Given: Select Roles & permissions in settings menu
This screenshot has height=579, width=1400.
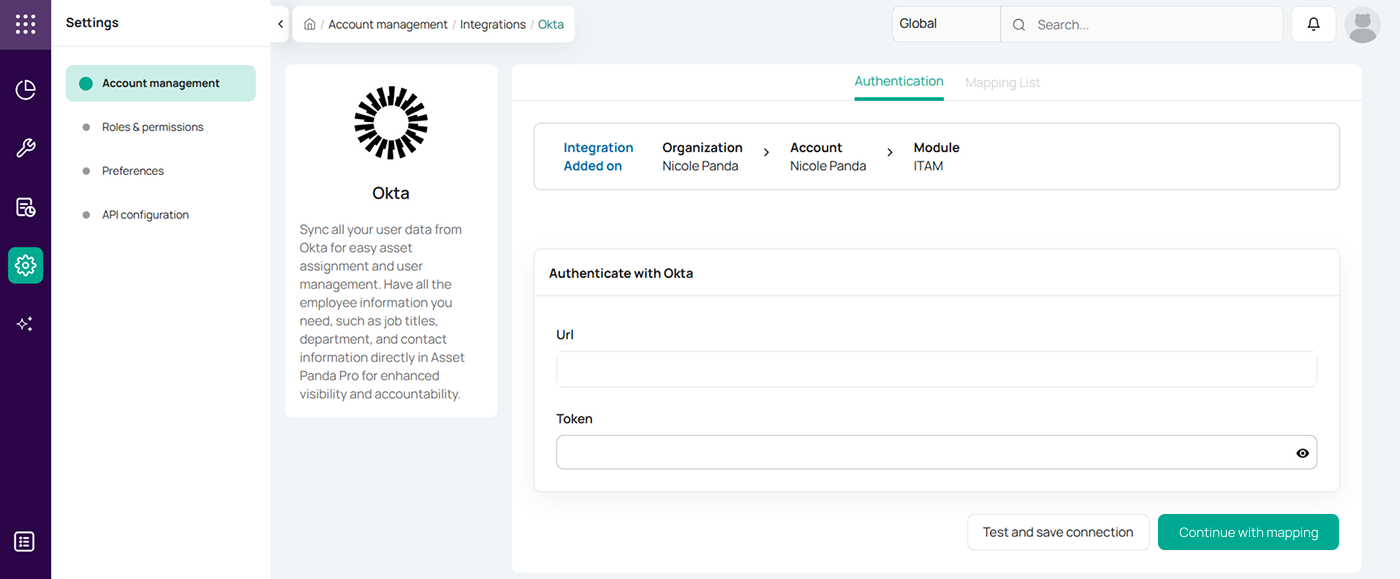Looking at the screenshot, I should tap(152, 127).
